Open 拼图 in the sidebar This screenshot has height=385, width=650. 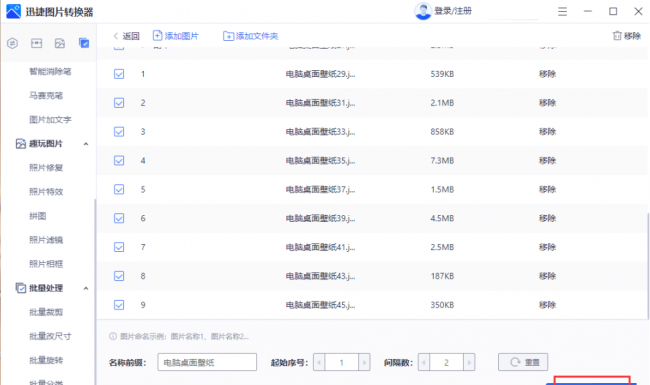38,216
